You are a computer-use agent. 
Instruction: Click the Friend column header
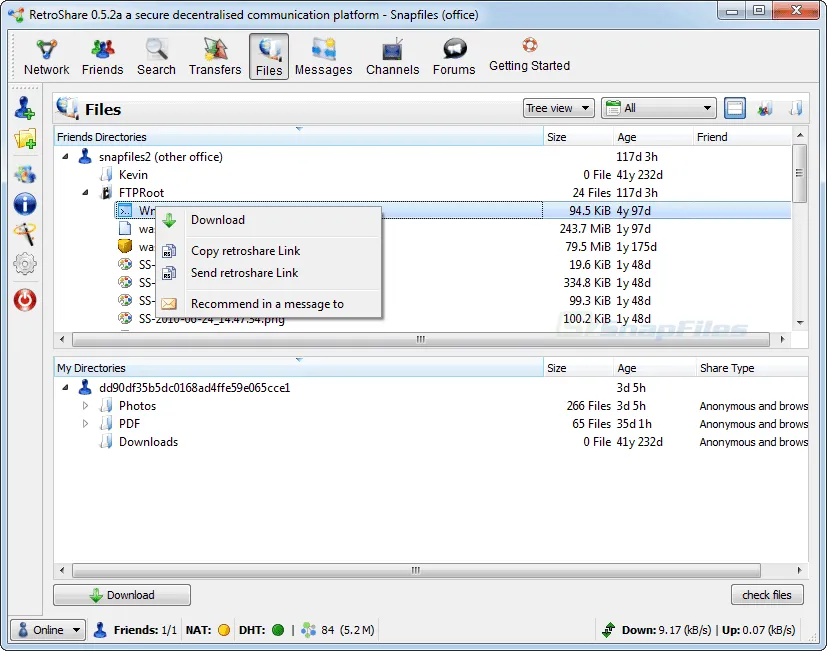(742, 137)
